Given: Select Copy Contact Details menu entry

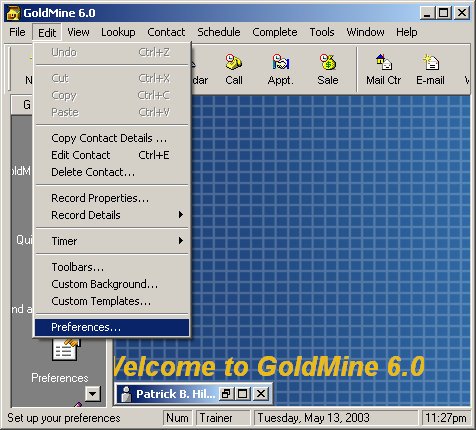Looking at the screenshot, I should click(x=112, y=138).
